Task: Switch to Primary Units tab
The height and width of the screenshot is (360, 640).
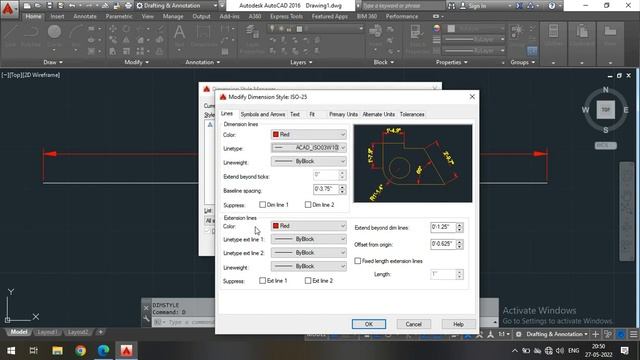Action: pyautogui.click(x=343, y=114)
